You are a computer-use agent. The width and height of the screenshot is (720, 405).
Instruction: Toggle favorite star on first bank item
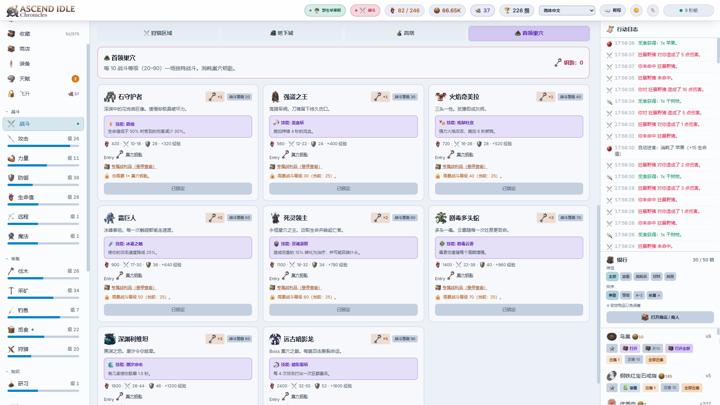[612, 348]
